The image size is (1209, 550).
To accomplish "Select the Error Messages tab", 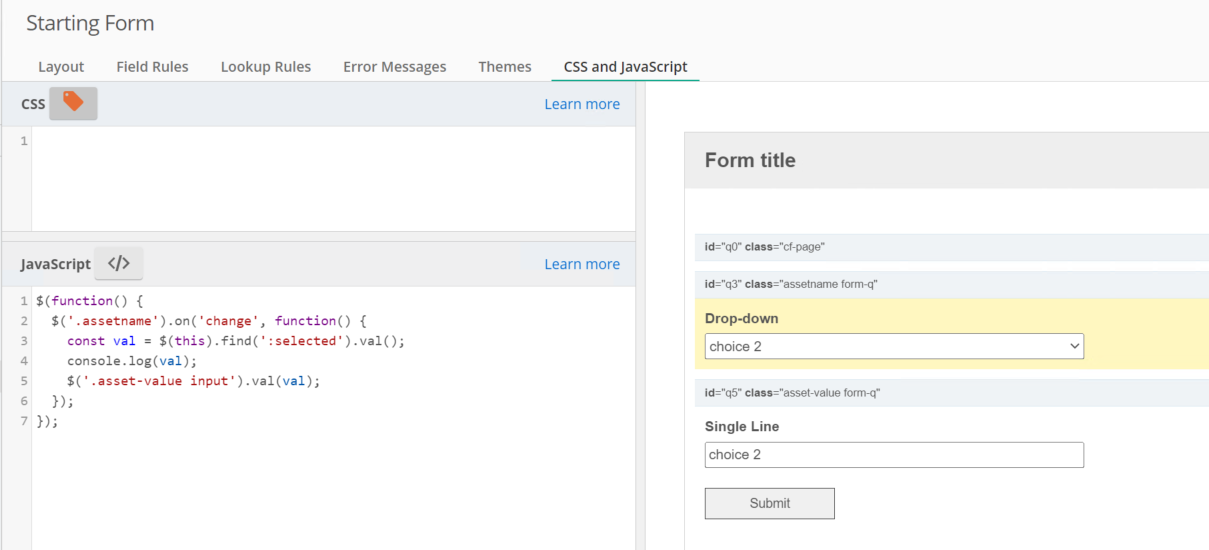I will pos(394,67).
